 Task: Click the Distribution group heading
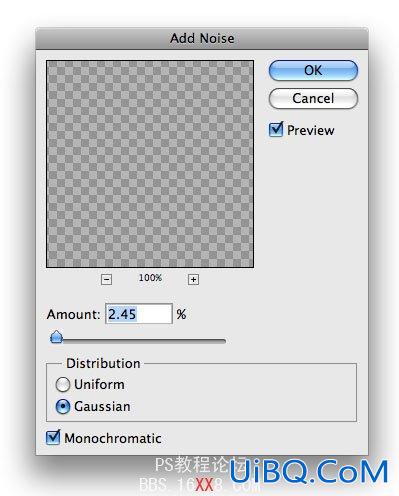tap(103, 363)
